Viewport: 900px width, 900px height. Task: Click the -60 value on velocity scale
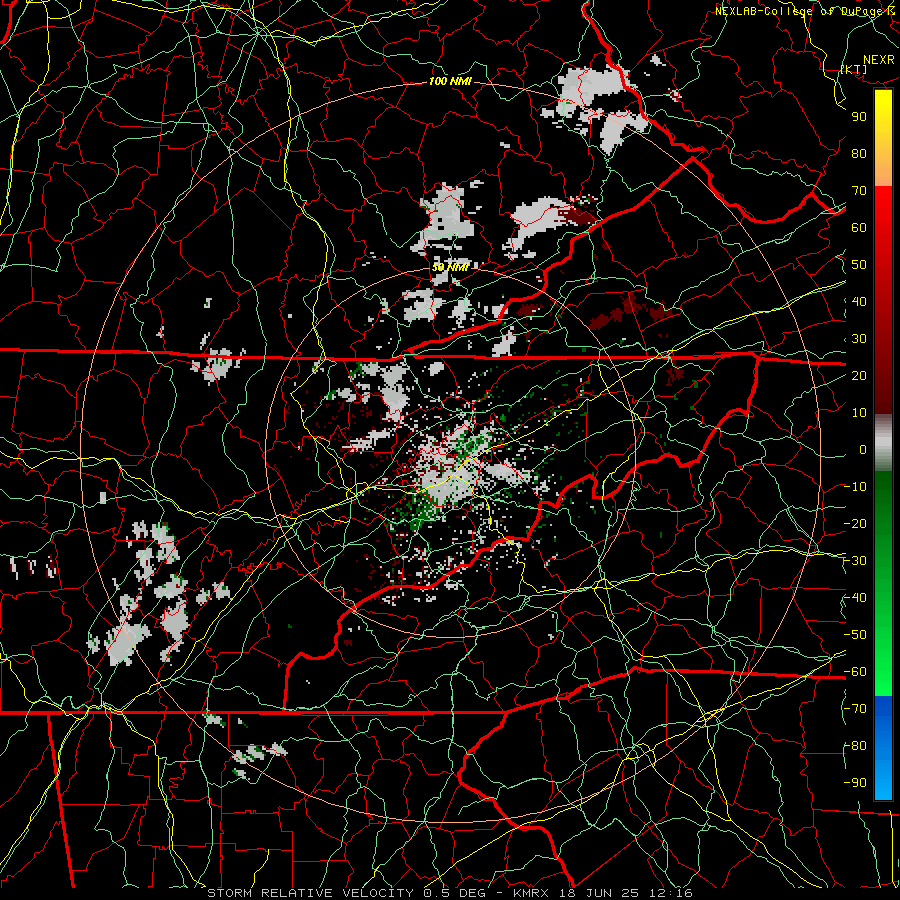(855, 672)
